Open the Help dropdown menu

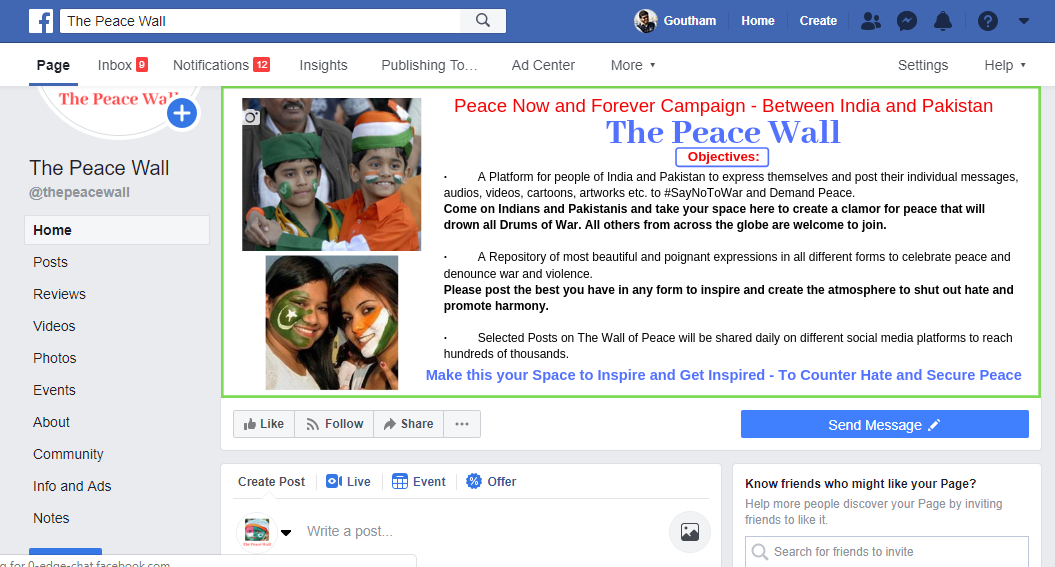coord(1005,65)
